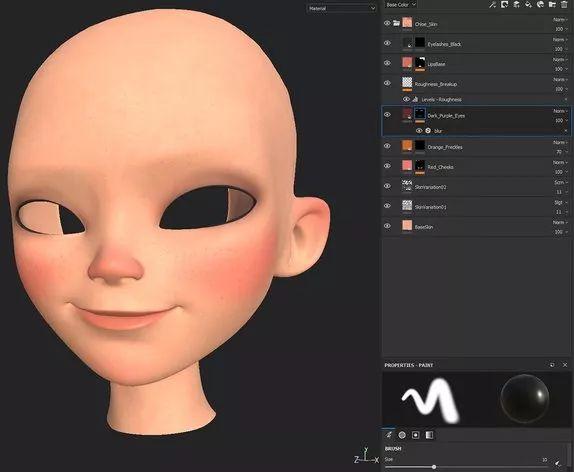Screen dimensions: 574x472
Task: Click the folder icon on Chloe_Skin group
Action: tap(396, 23)
